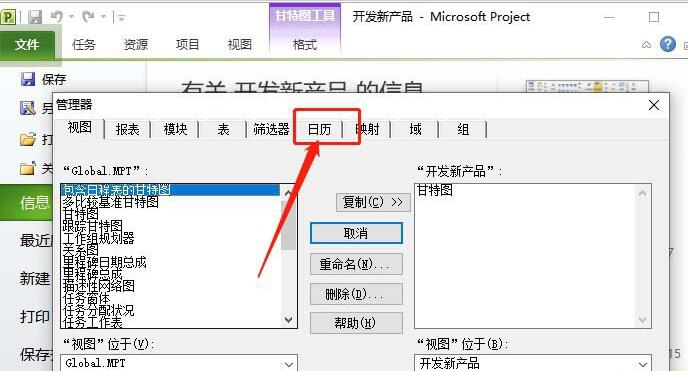Click the up arrow of the 开发新产品 list scrollbar
The width and height of the screenshot is (688, 371).
[x=642, y=193]
